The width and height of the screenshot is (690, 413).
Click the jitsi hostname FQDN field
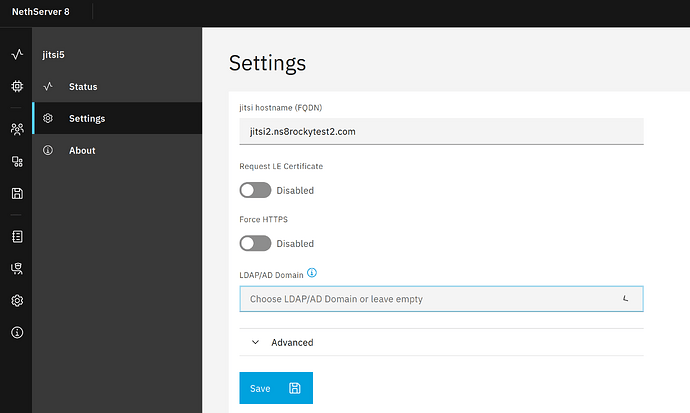pos(441,131)
